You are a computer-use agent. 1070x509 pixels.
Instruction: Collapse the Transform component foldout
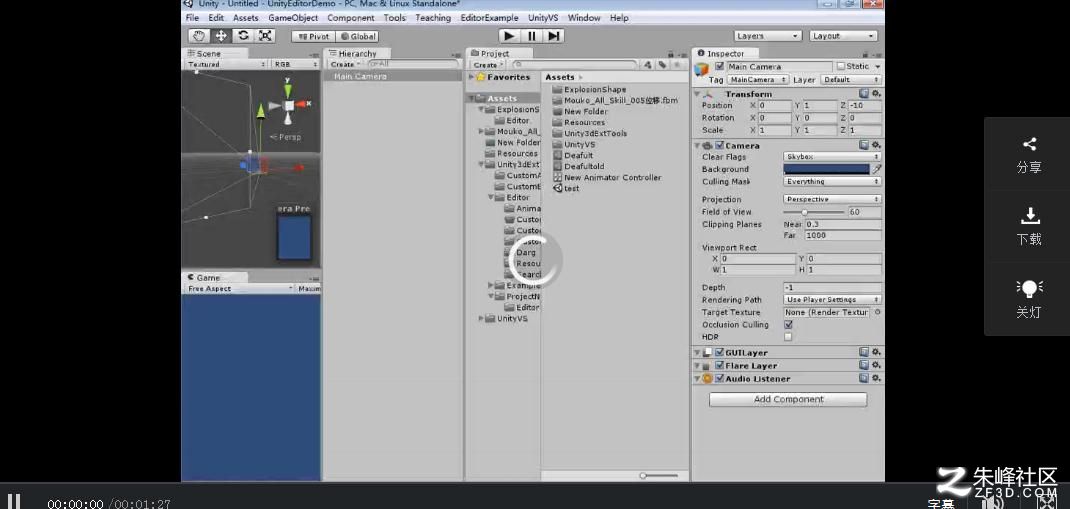coord(697,94)
